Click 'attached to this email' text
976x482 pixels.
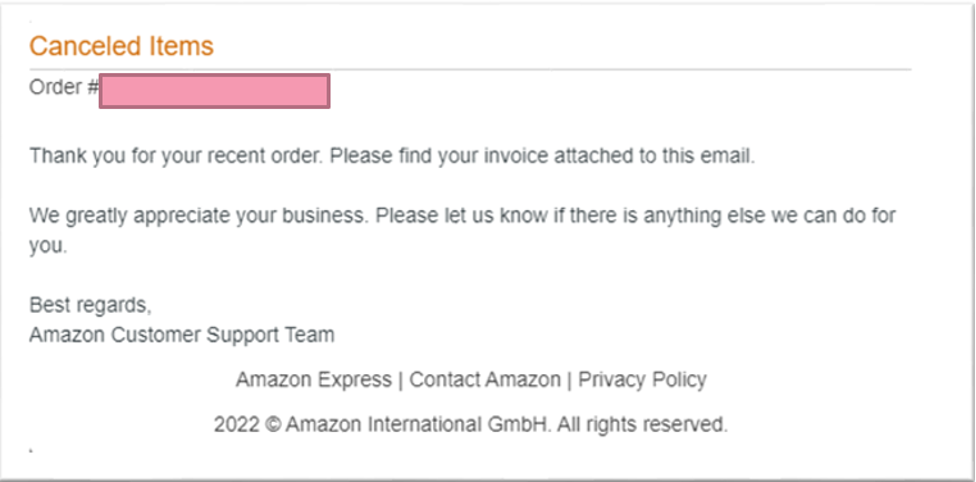click(x=654, y=157)
